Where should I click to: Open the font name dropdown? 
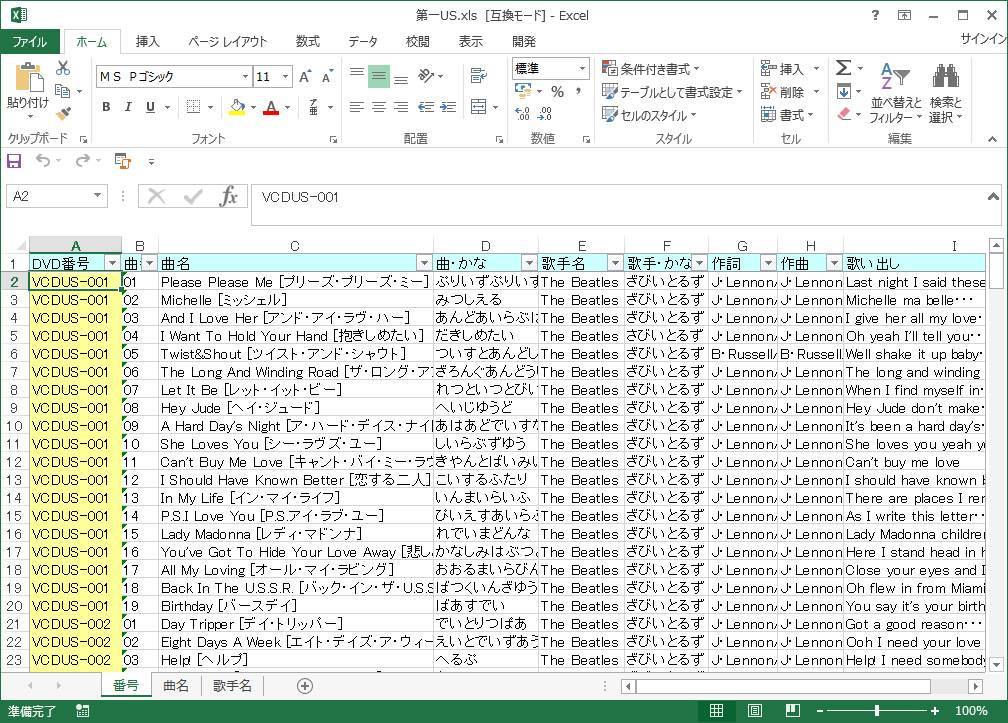click(x=245, y=77)
